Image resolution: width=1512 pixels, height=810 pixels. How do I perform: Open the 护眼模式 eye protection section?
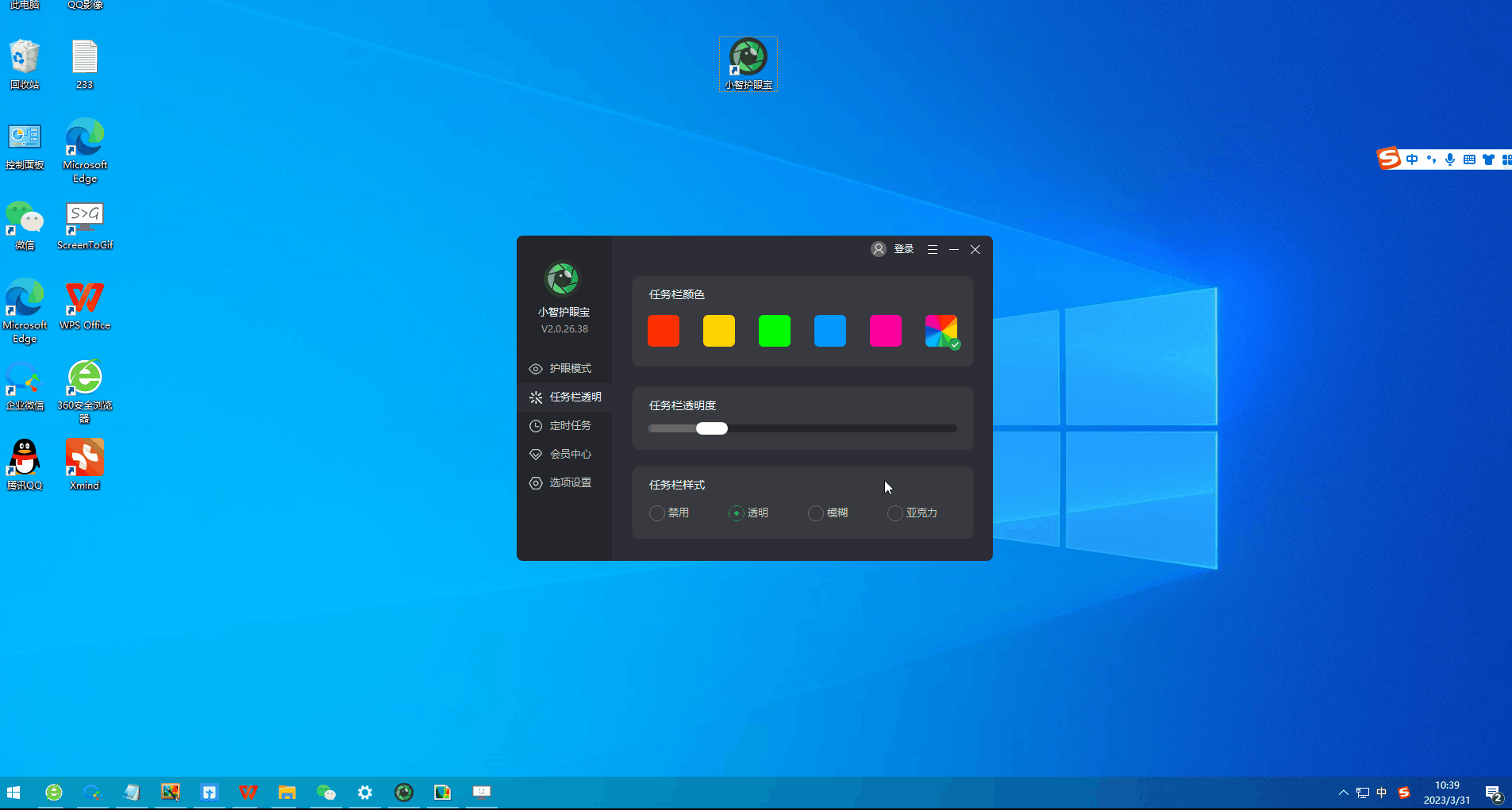[x=564, y=368]
